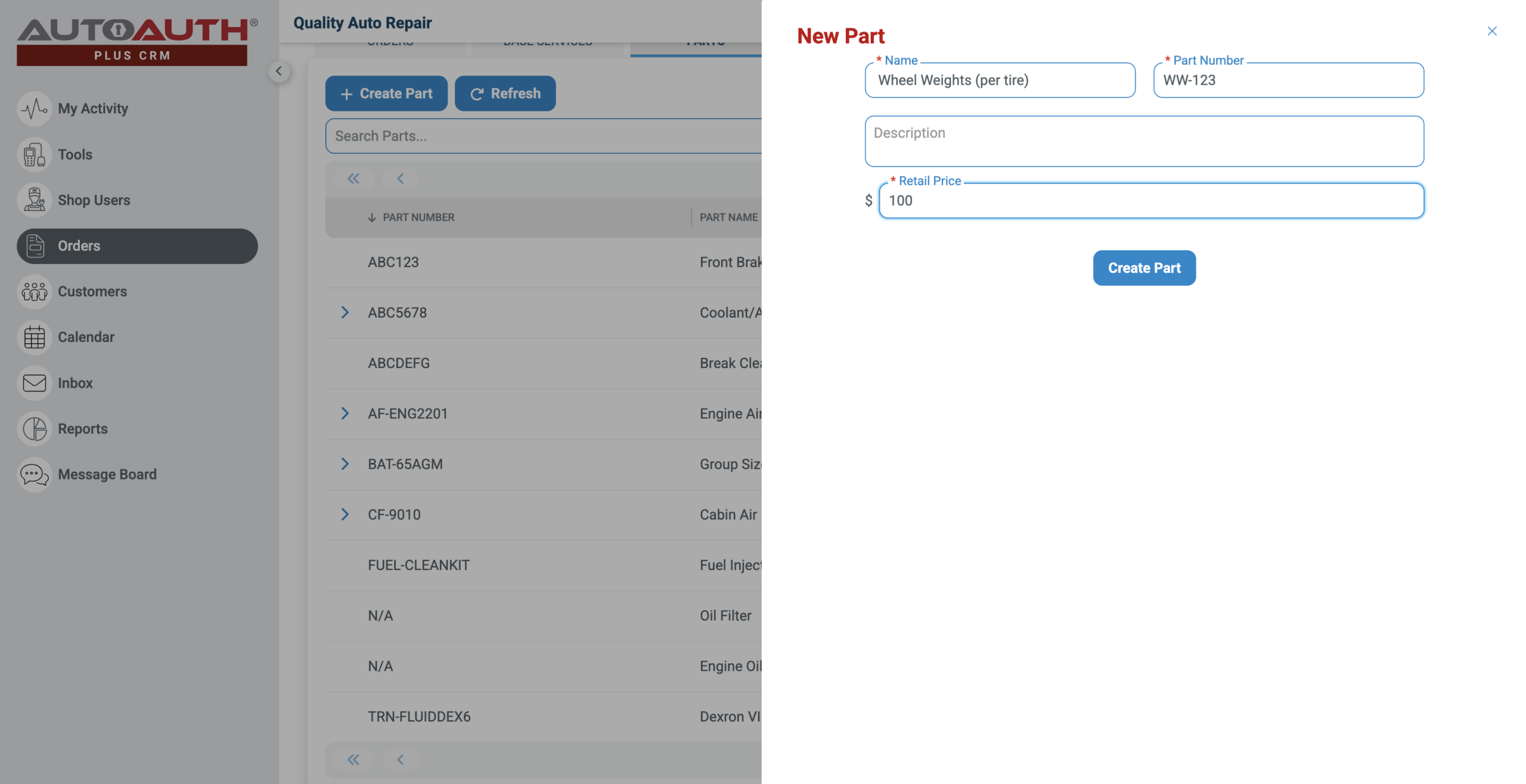The height and width of the screenshot is (784, 1526).
Task: Click the Shop Users mechanic icon
Action: tap(34, 200)
